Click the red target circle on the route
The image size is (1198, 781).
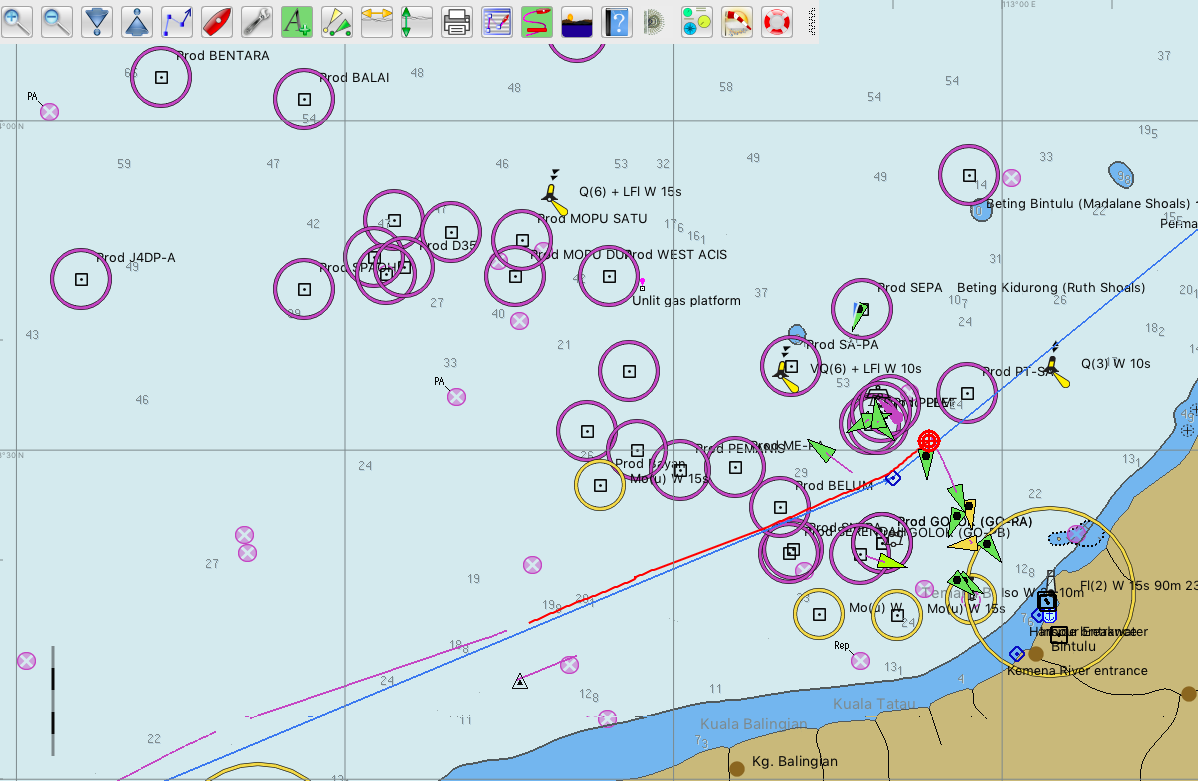[928, 440]
